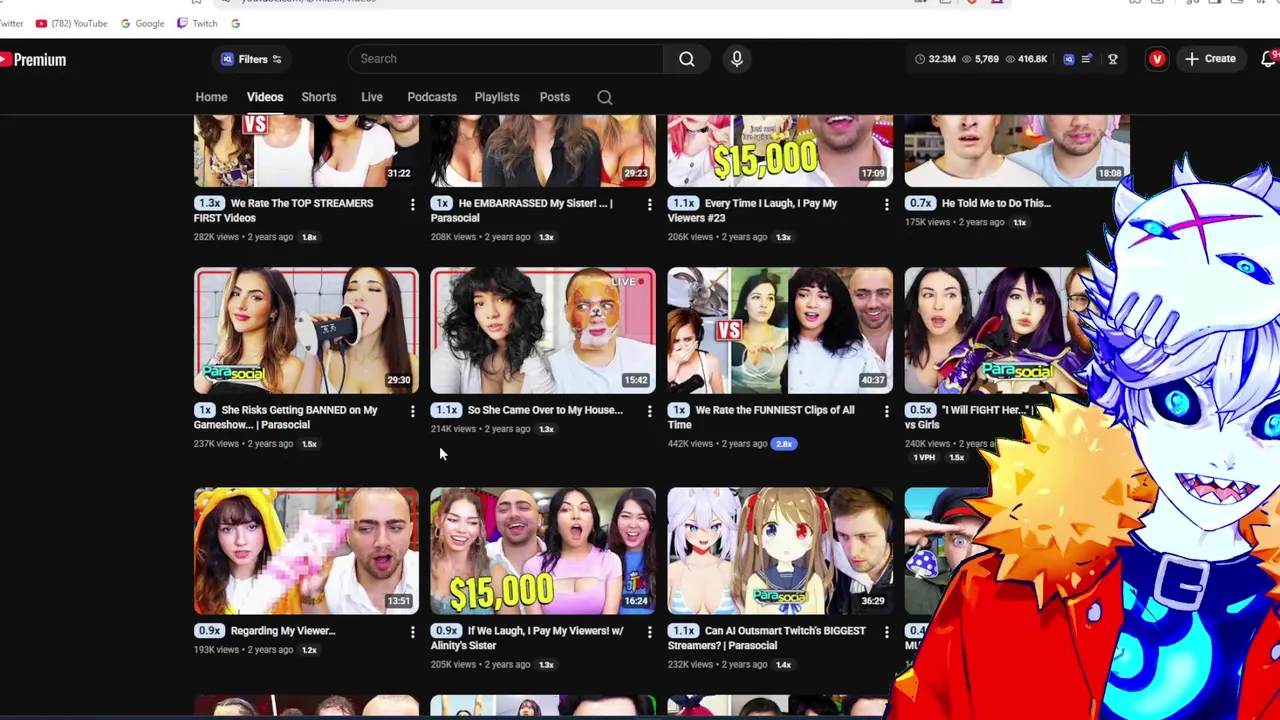This screenshot has width=1280, height=720.
Task: Open the vidIQ Filters panel
Action: [x=252, y=59]
